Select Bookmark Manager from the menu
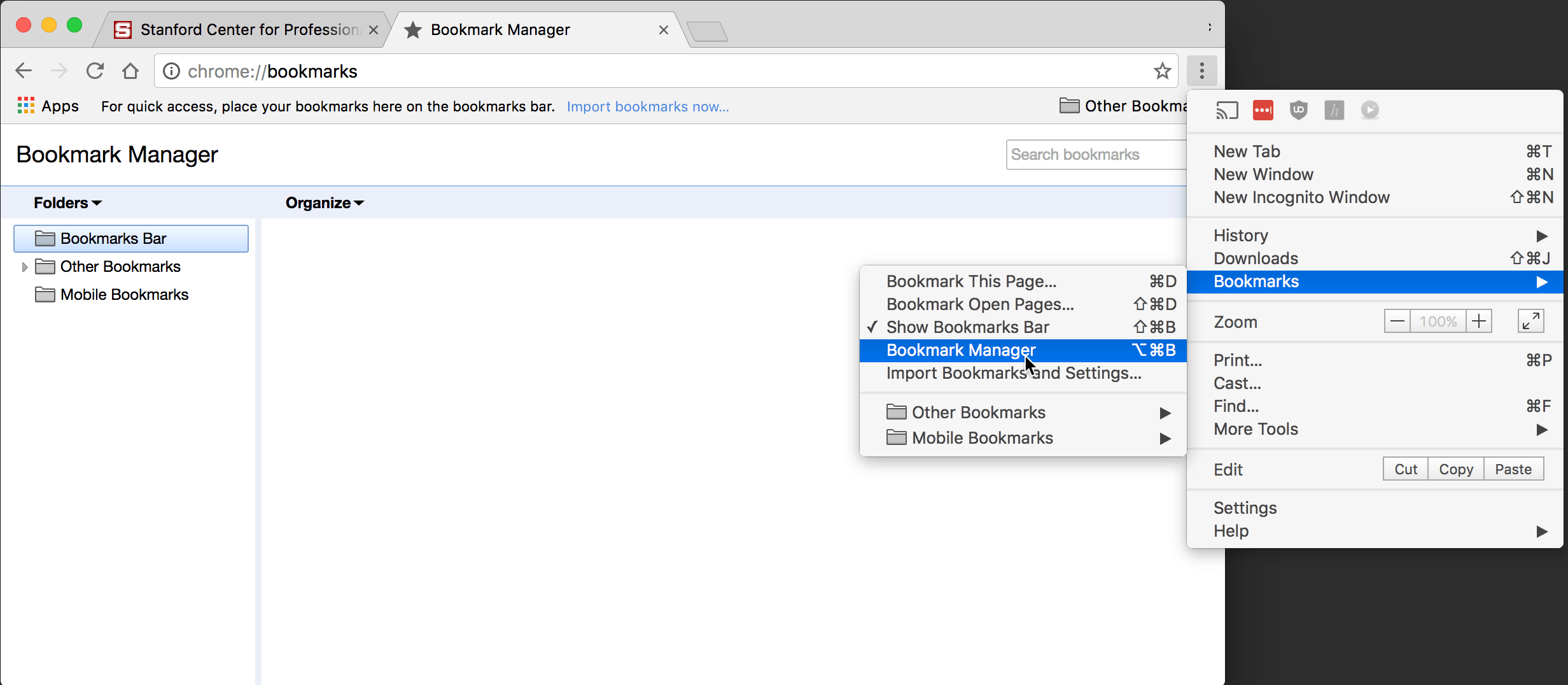 (x=961, y=350)
